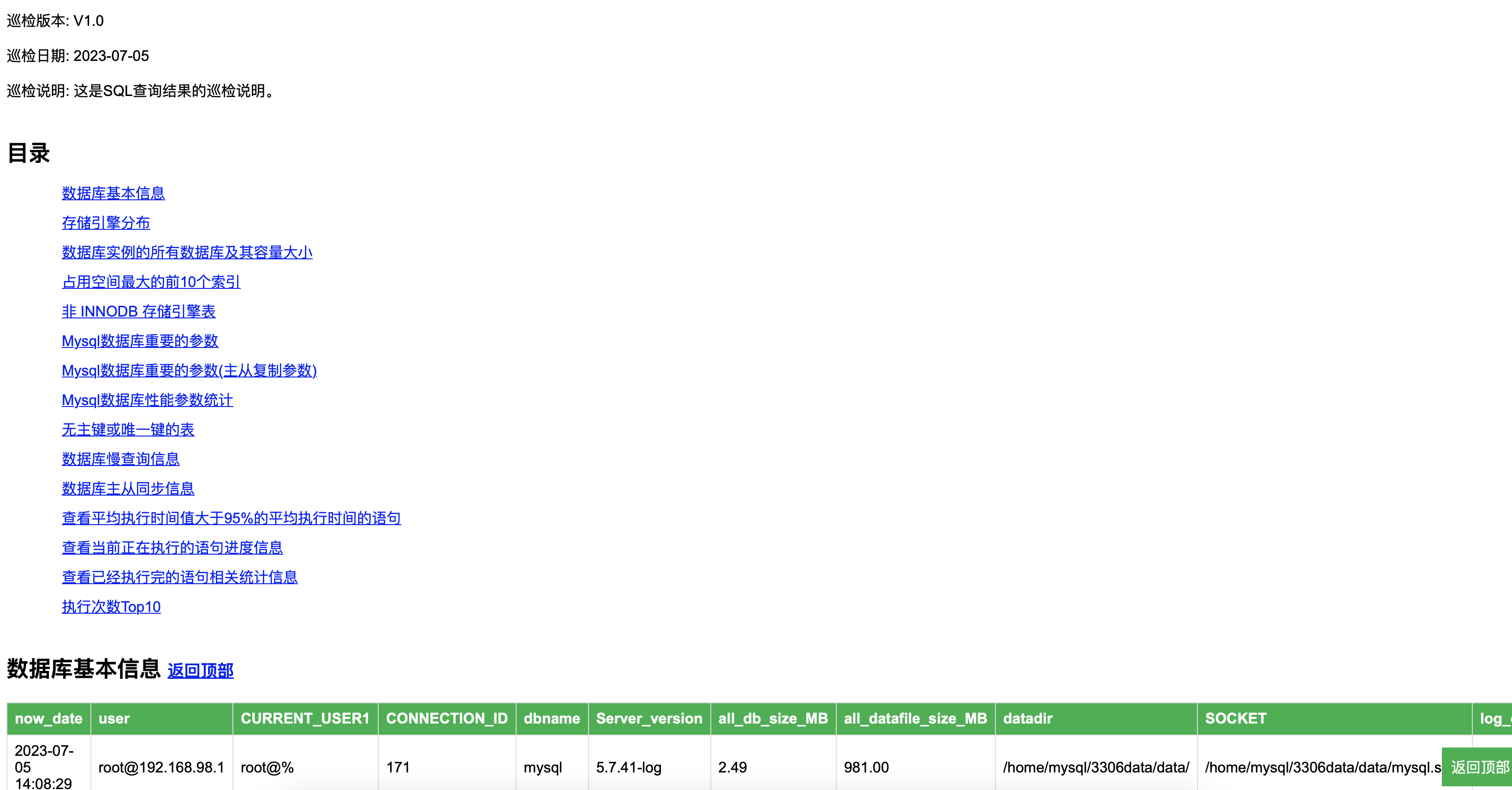1512x790 pixels.
Task: Open the 查看平均执行时间值大于95% statements link
Action: [x=231, y=518]
